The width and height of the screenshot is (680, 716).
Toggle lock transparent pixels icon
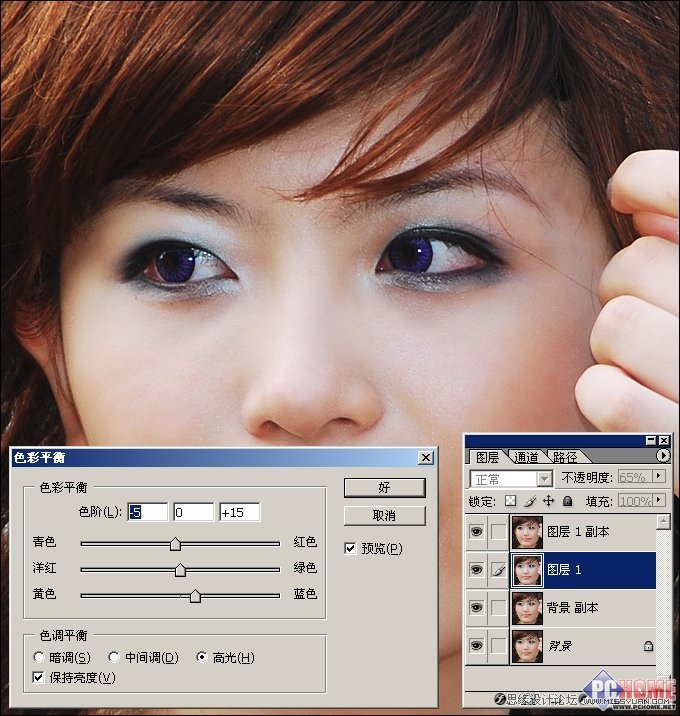[511, 501]
